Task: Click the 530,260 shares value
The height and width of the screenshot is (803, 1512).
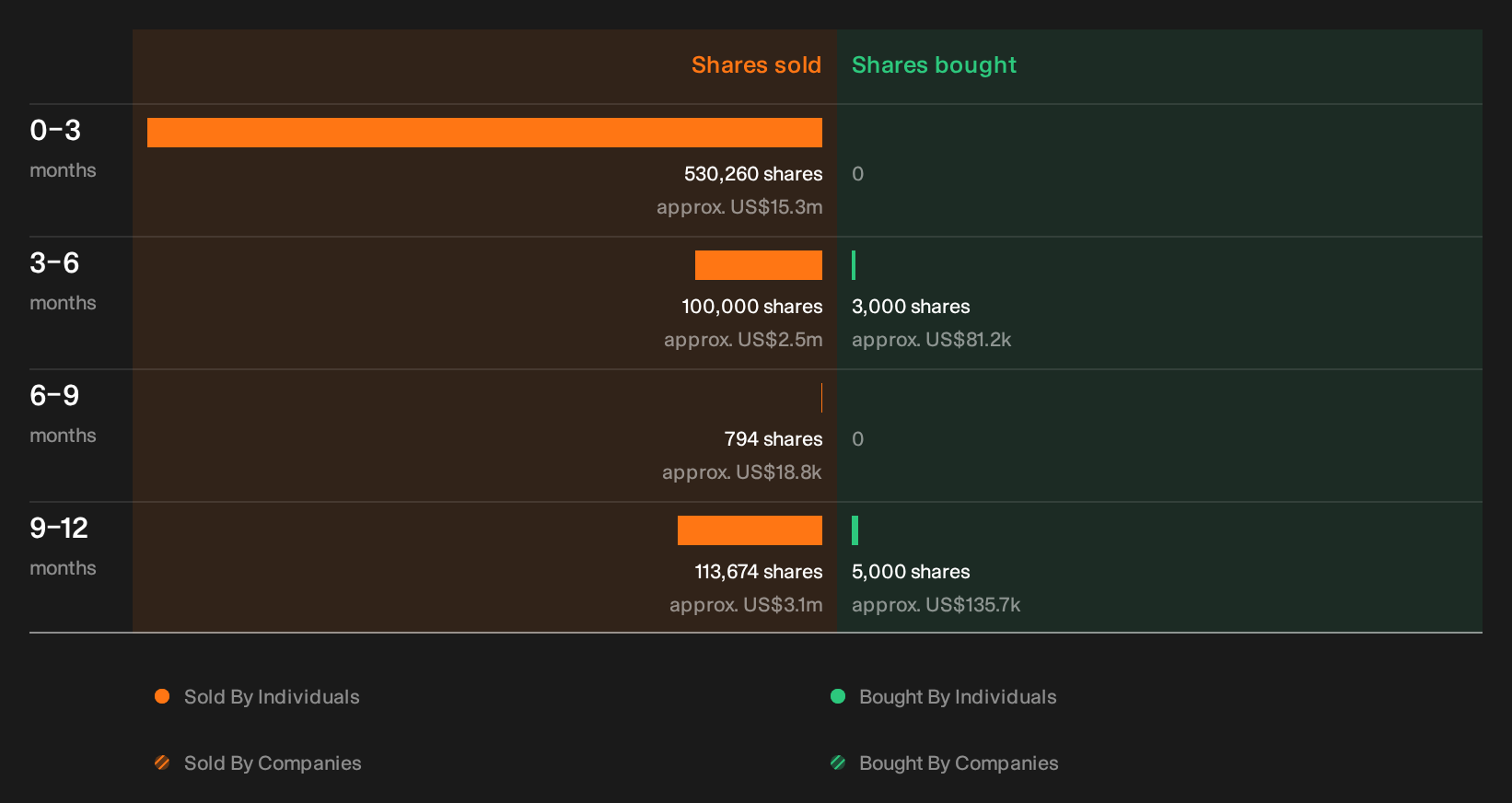Action: tap(753, 174)
